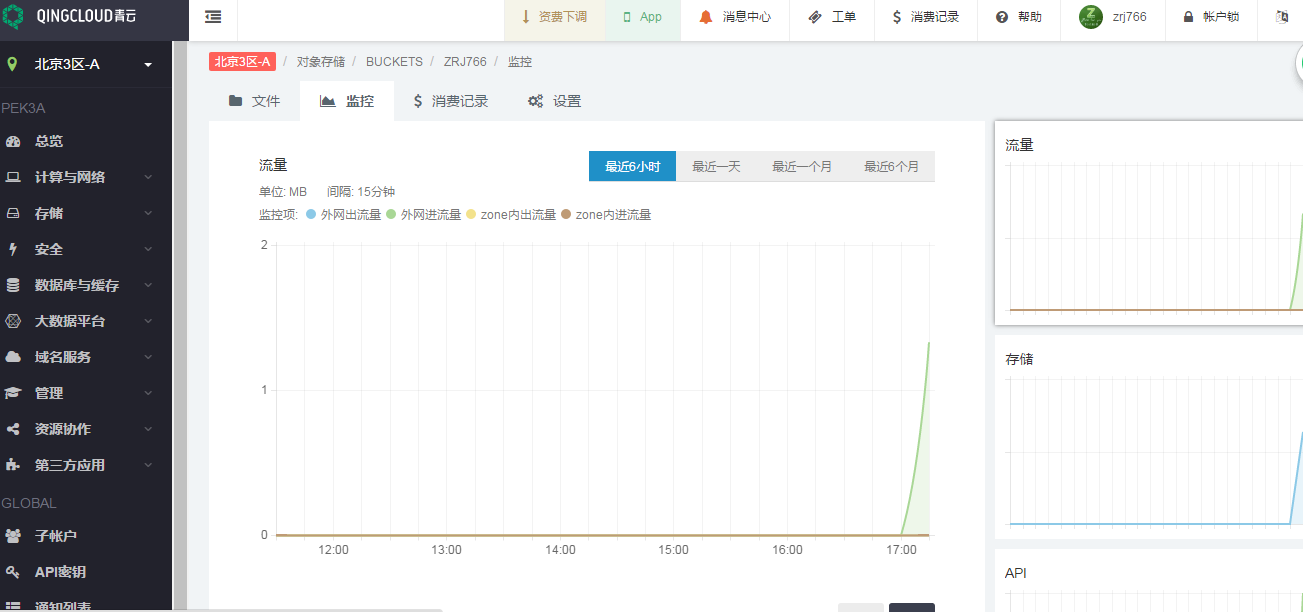This screenshot has width=1303, height=612.
Task: Click the API密钥 key icon
Action: [13, 572]
